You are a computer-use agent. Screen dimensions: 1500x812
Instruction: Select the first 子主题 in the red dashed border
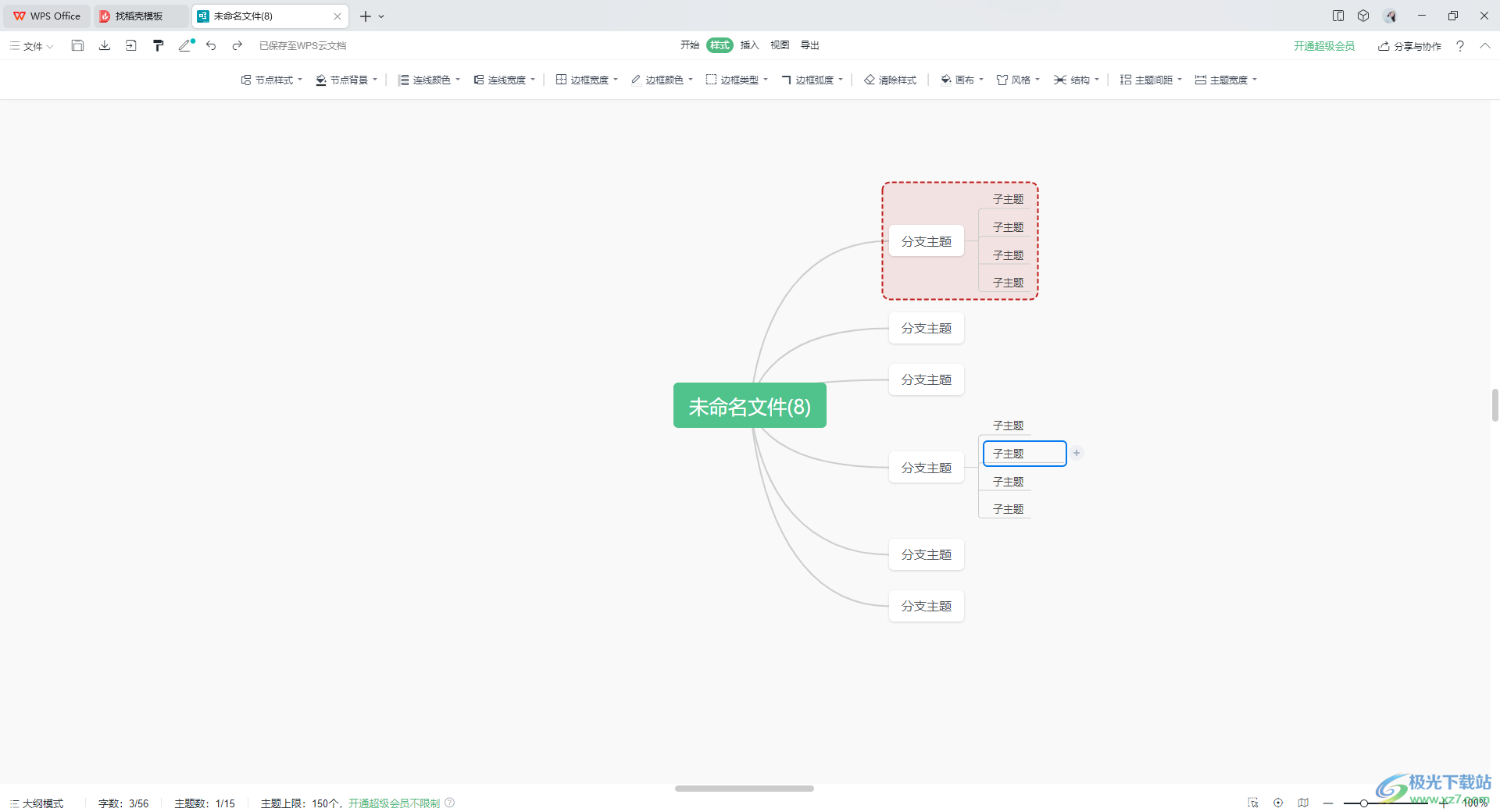pos(1008,199)
